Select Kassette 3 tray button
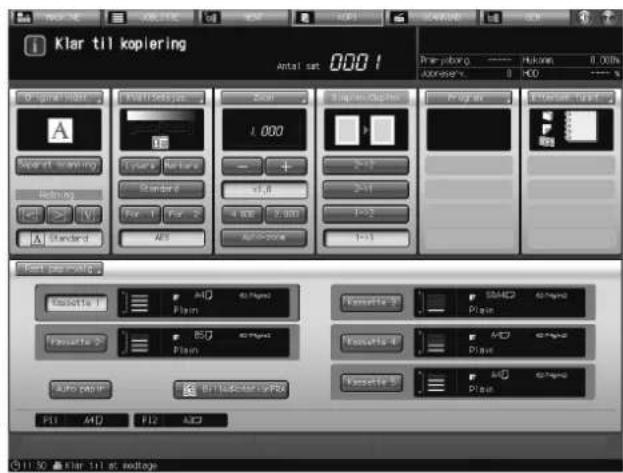 371,303
